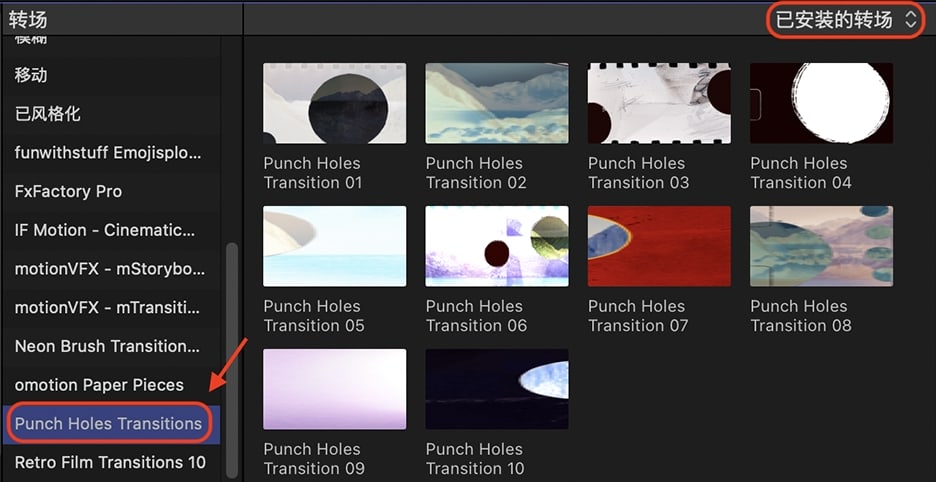Choose Punch Holes Transition 09 thumbnail
The width and height of the screenshot is (936, 482).
point(334,389)
